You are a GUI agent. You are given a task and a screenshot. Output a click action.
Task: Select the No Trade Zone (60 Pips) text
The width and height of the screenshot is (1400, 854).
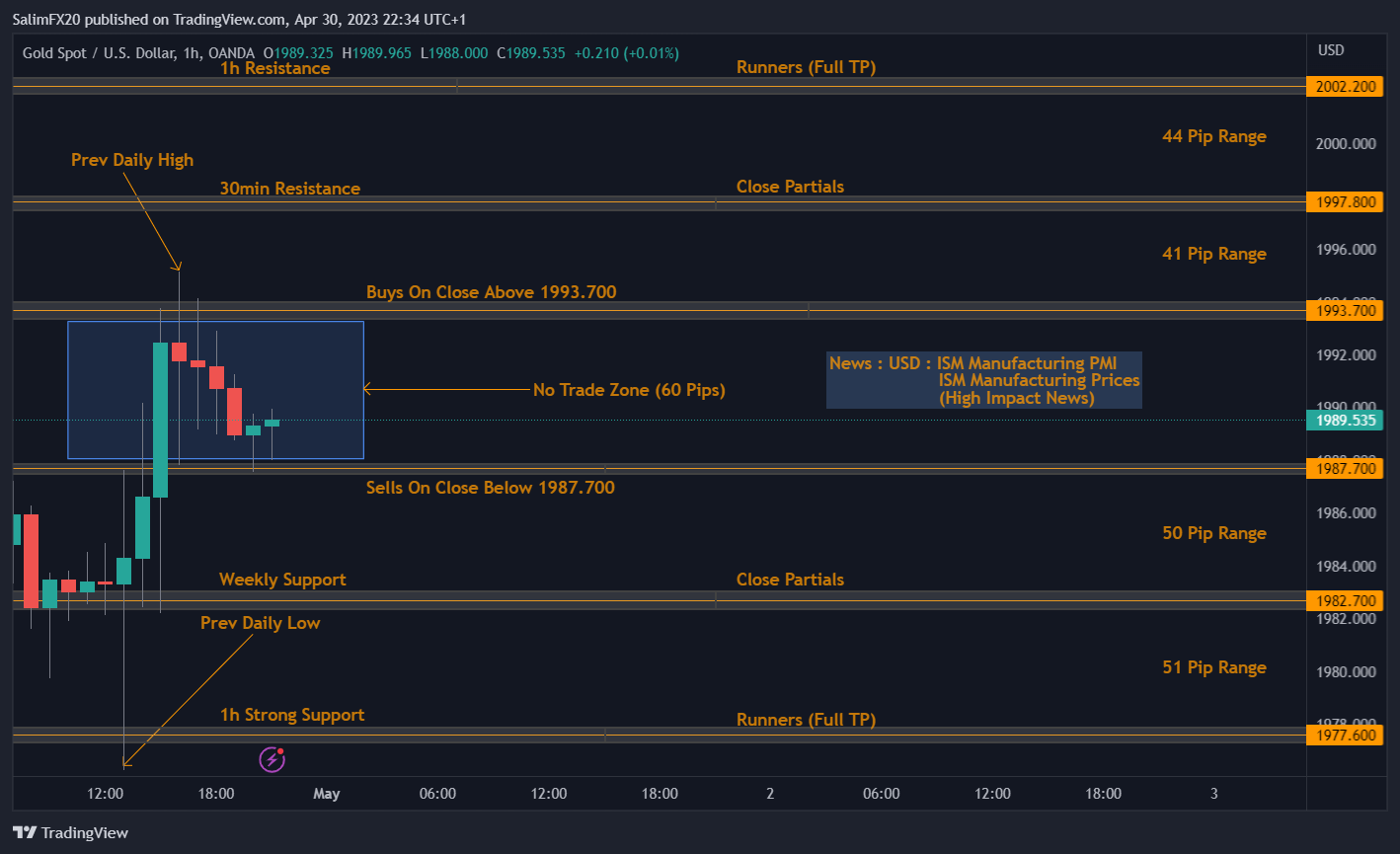tap(629, 390)
